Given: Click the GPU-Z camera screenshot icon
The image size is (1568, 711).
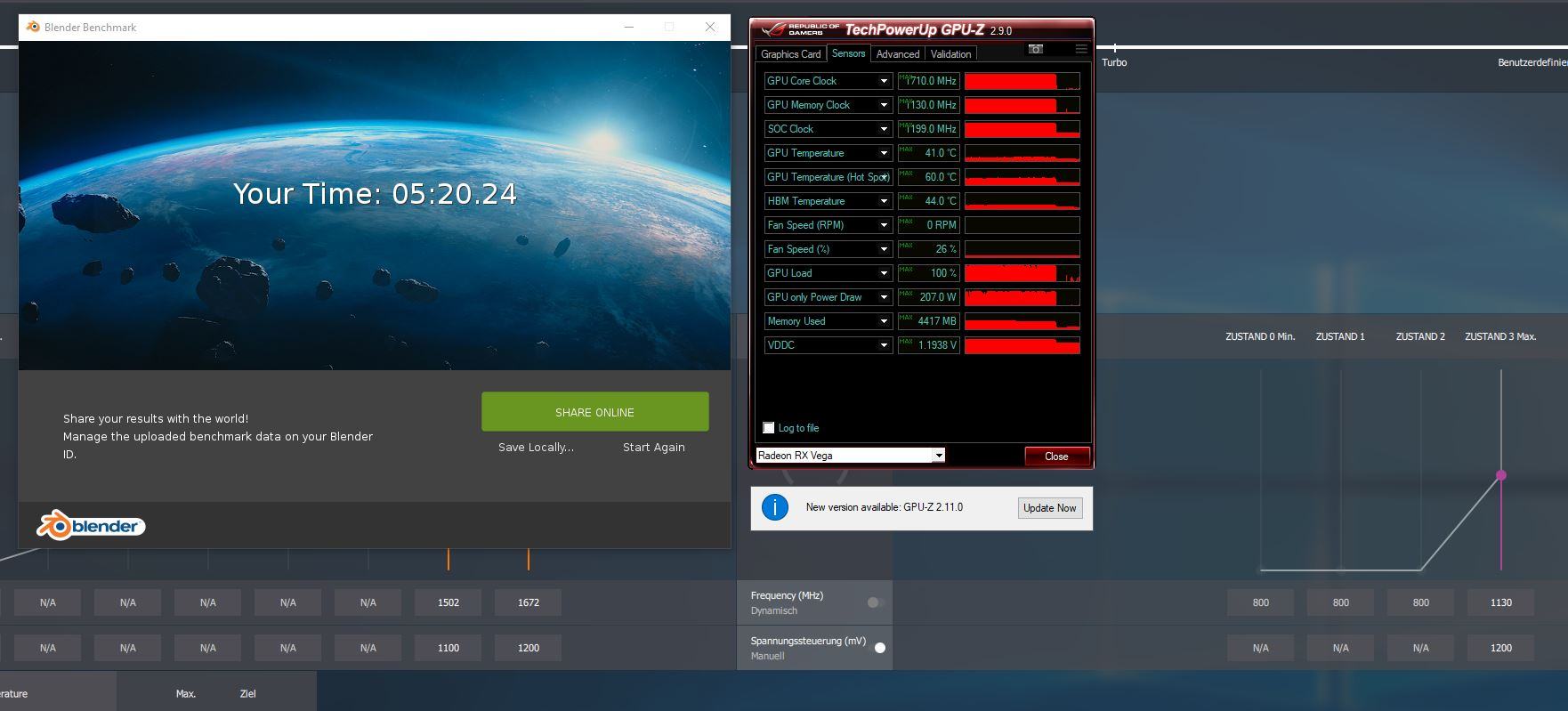Looking at the screenshot, I should click(x=1035, y=49).
